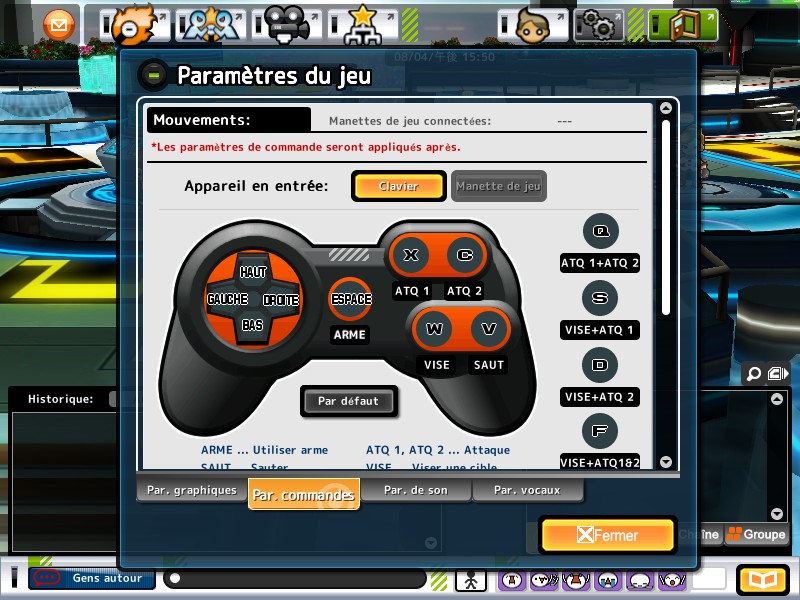800x600 pixels.
Task: Click the F key button above VISE+ATQ1&2
Action: coord(599,431)
